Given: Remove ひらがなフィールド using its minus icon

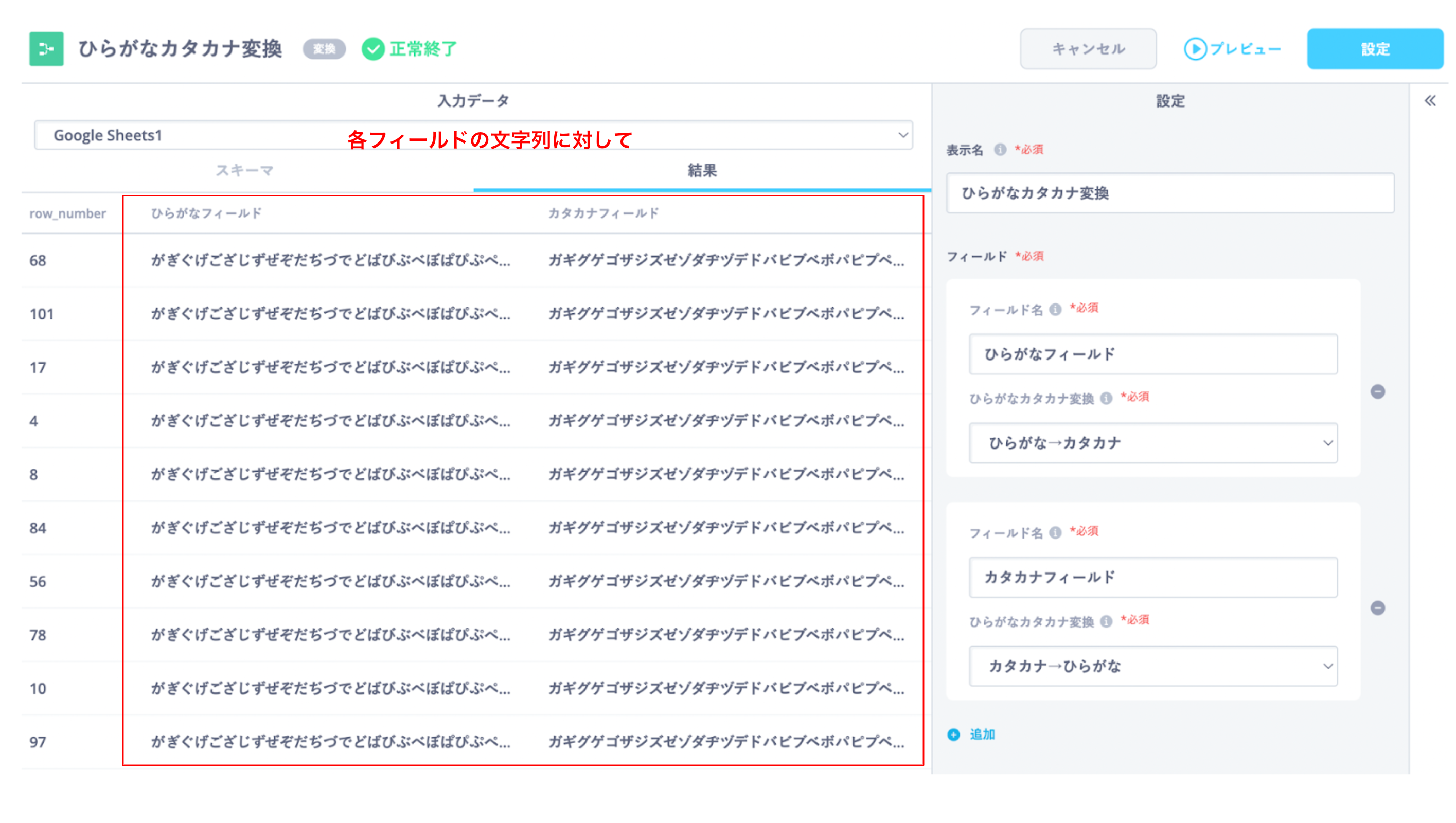Looking at the screenshot, I should 1378,391.
